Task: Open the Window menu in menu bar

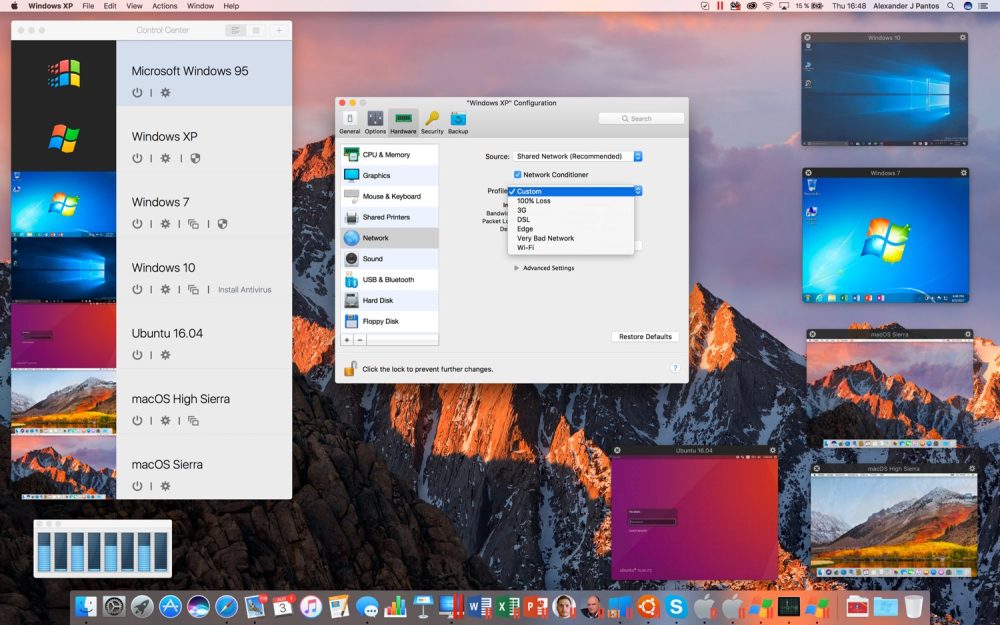Action: click(x=200, y=6)
